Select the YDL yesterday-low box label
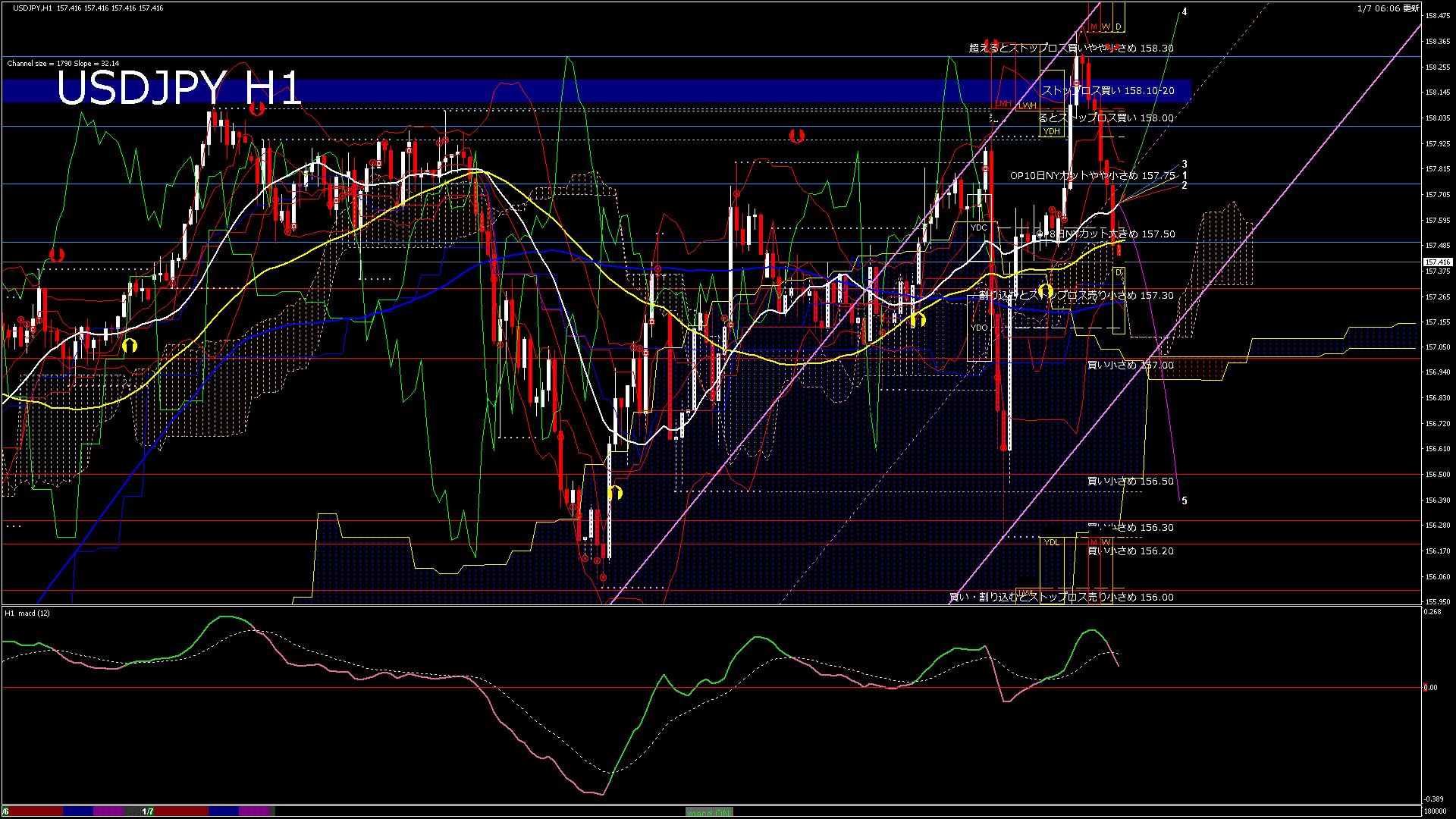This screenshot has height=819, width=1456. click(x=1051, y=542)
